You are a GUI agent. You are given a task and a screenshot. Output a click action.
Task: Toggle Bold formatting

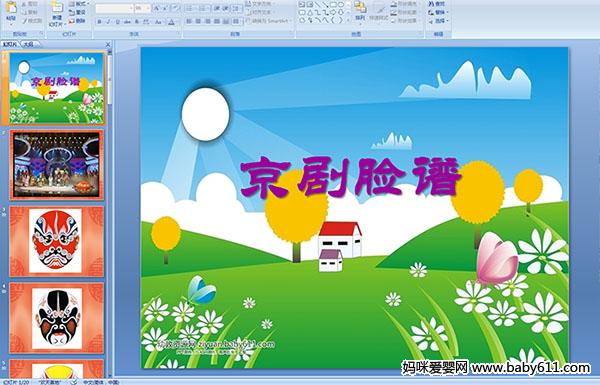click(99, 22)
